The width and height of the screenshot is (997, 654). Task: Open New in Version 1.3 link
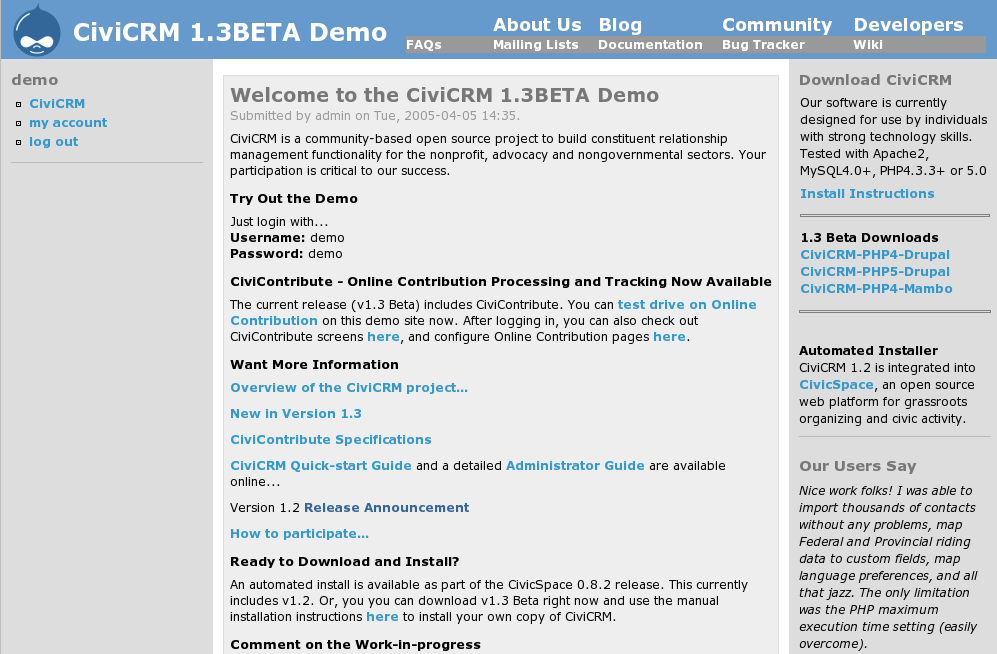[x=296, y=414]
